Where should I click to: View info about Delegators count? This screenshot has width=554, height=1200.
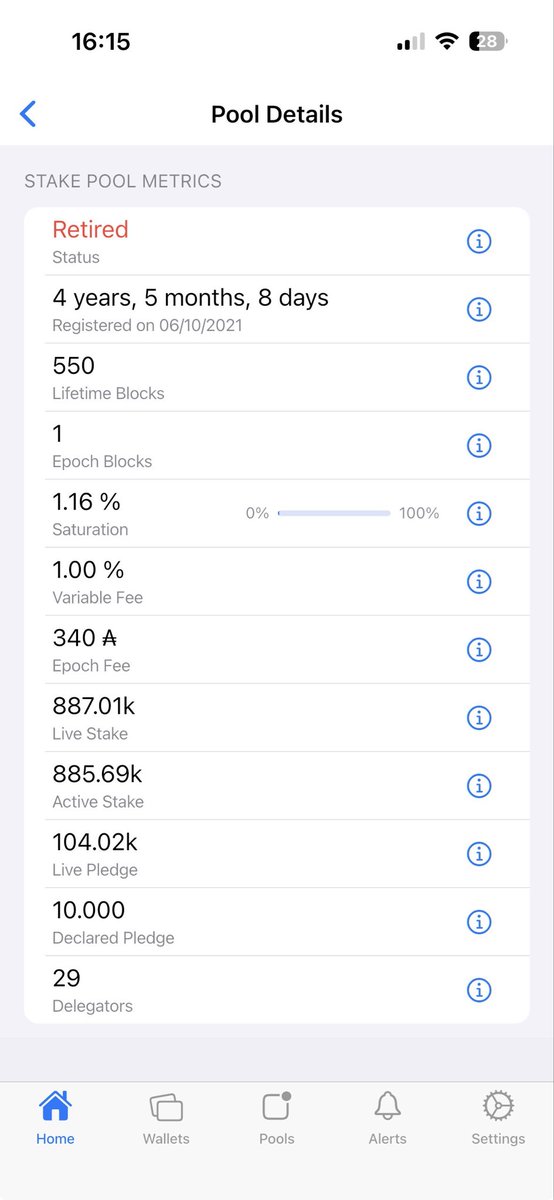(x=479, y=989)
